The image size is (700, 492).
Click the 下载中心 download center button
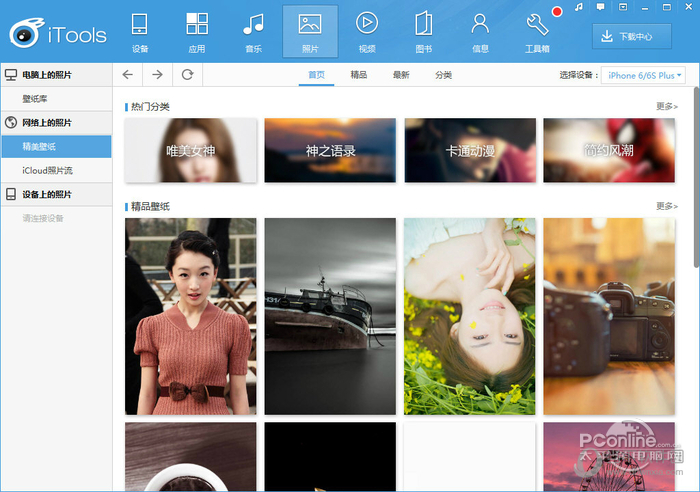[x=632, y=36]
